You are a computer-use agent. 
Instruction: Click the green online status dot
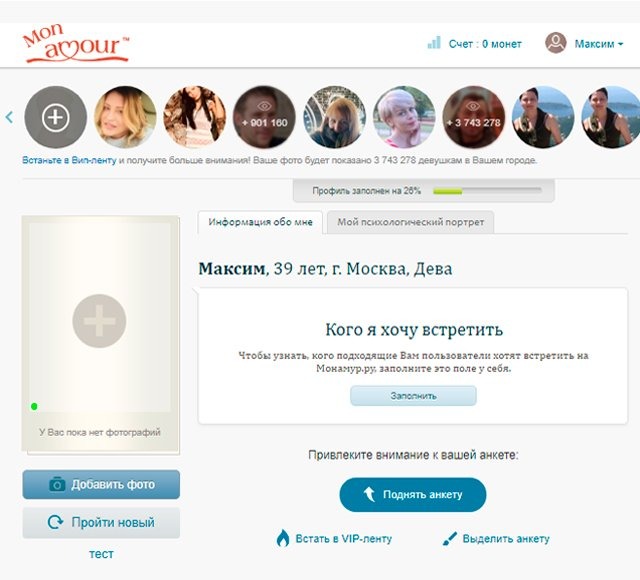(x=34, y=406)
